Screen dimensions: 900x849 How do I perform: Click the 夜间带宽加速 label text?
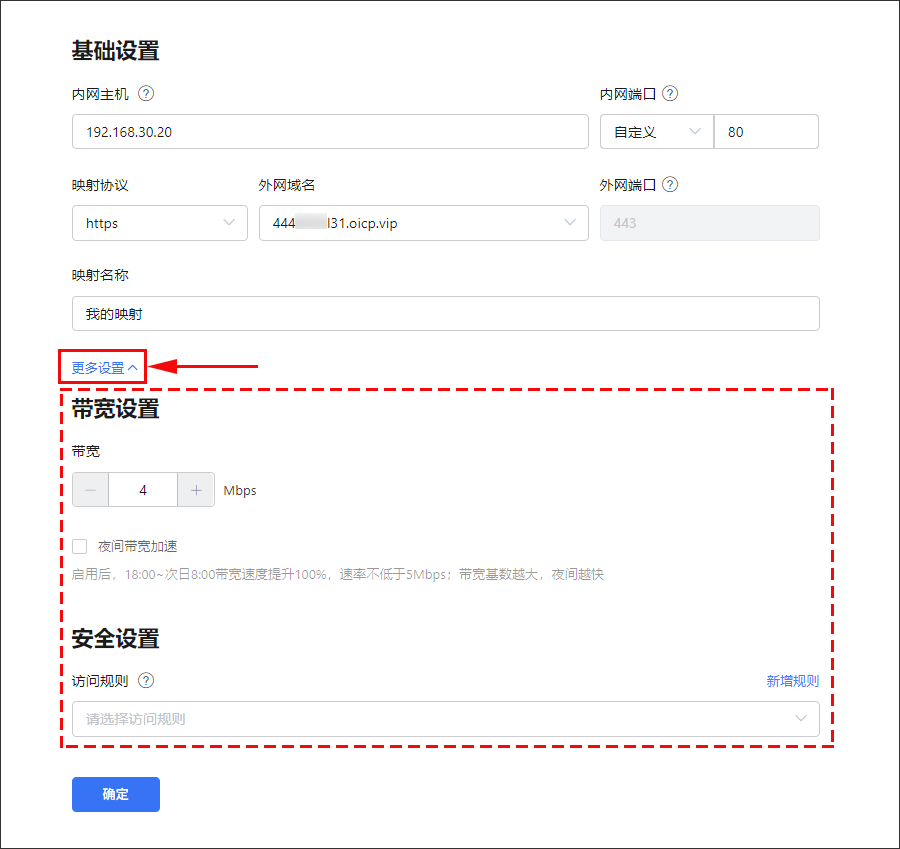137,546
